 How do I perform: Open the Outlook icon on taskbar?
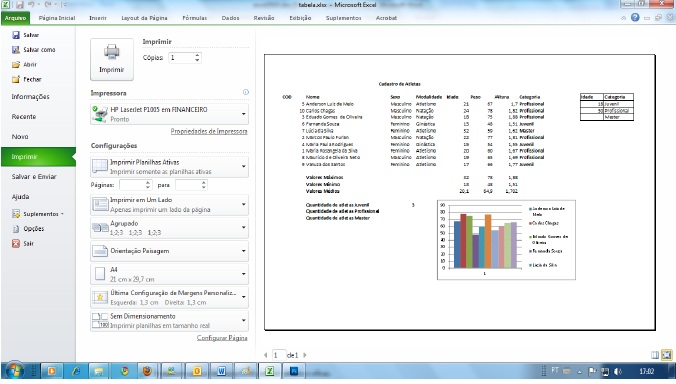tap(197, 371)
